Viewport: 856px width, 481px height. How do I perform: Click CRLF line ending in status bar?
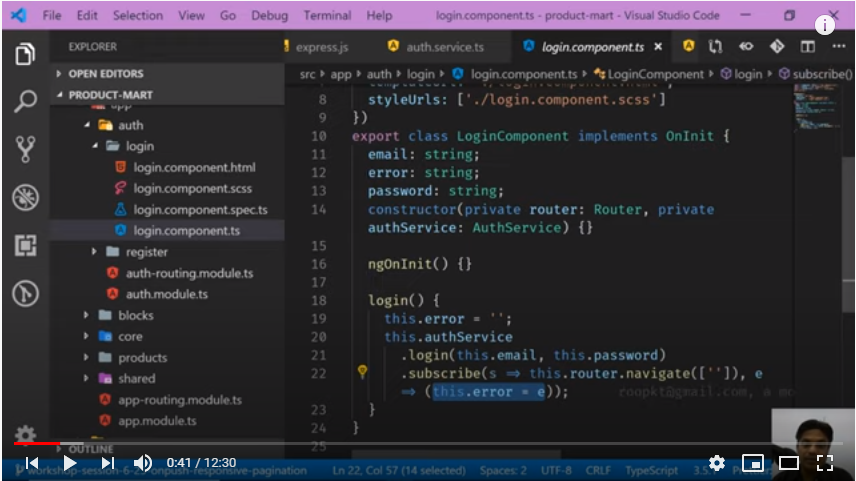coord(598,471)
